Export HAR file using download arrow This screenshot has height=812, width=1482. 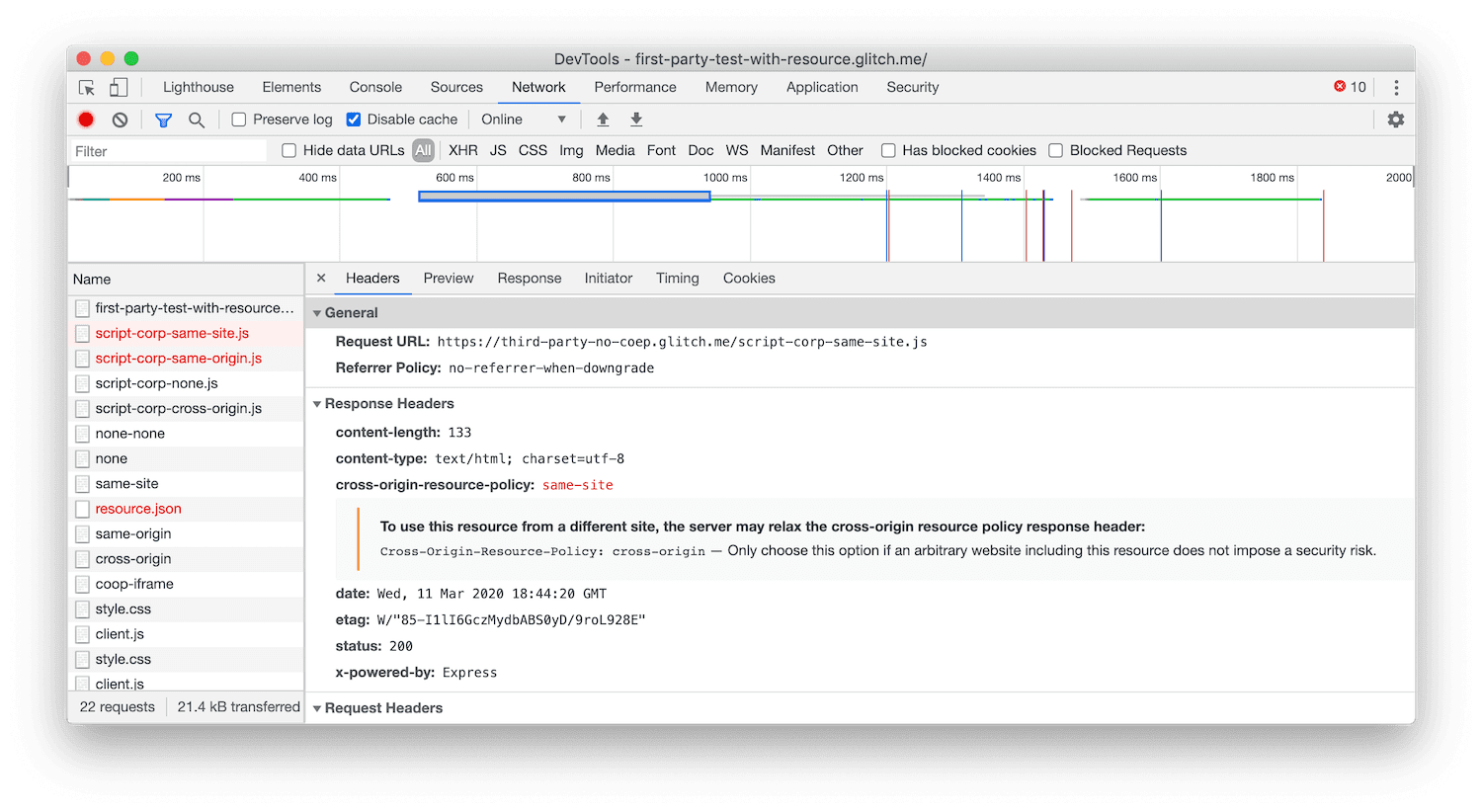(636, 119)
